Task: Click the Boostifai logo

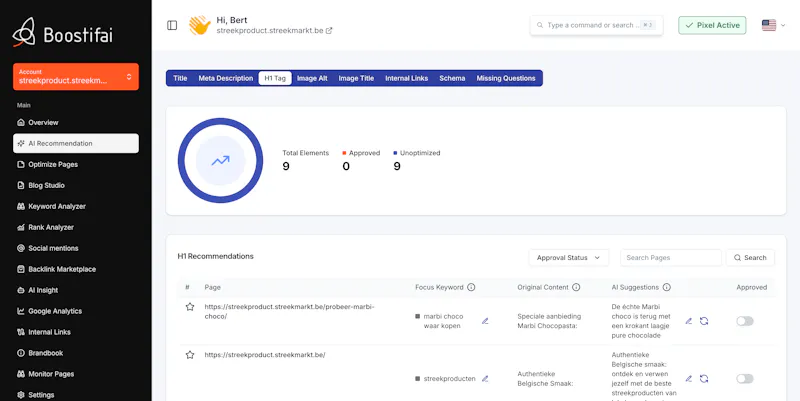Action: coord(63,35)
